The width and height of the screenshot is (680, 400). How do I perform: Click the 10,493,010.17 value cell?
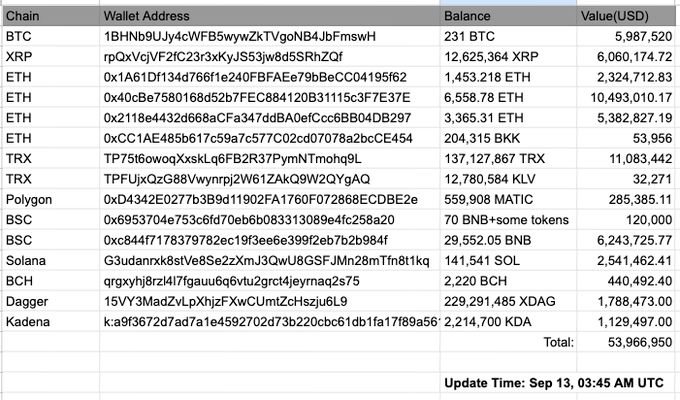(x=626, y=98)
